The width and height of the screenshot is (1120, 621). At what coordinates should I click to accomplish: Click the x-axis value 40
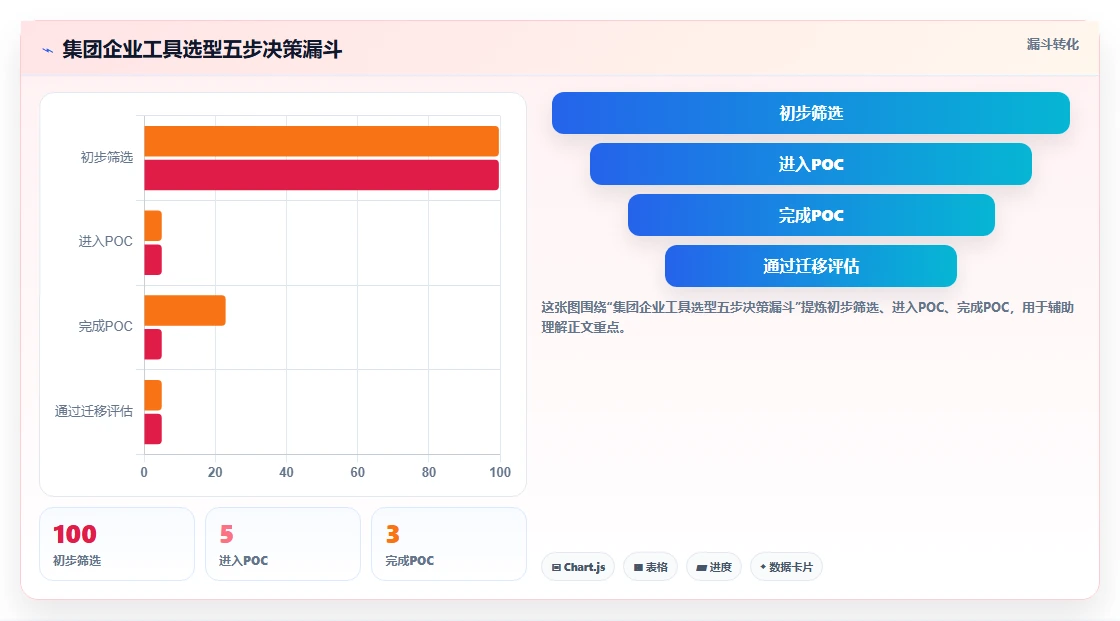[x=286, y=472]
